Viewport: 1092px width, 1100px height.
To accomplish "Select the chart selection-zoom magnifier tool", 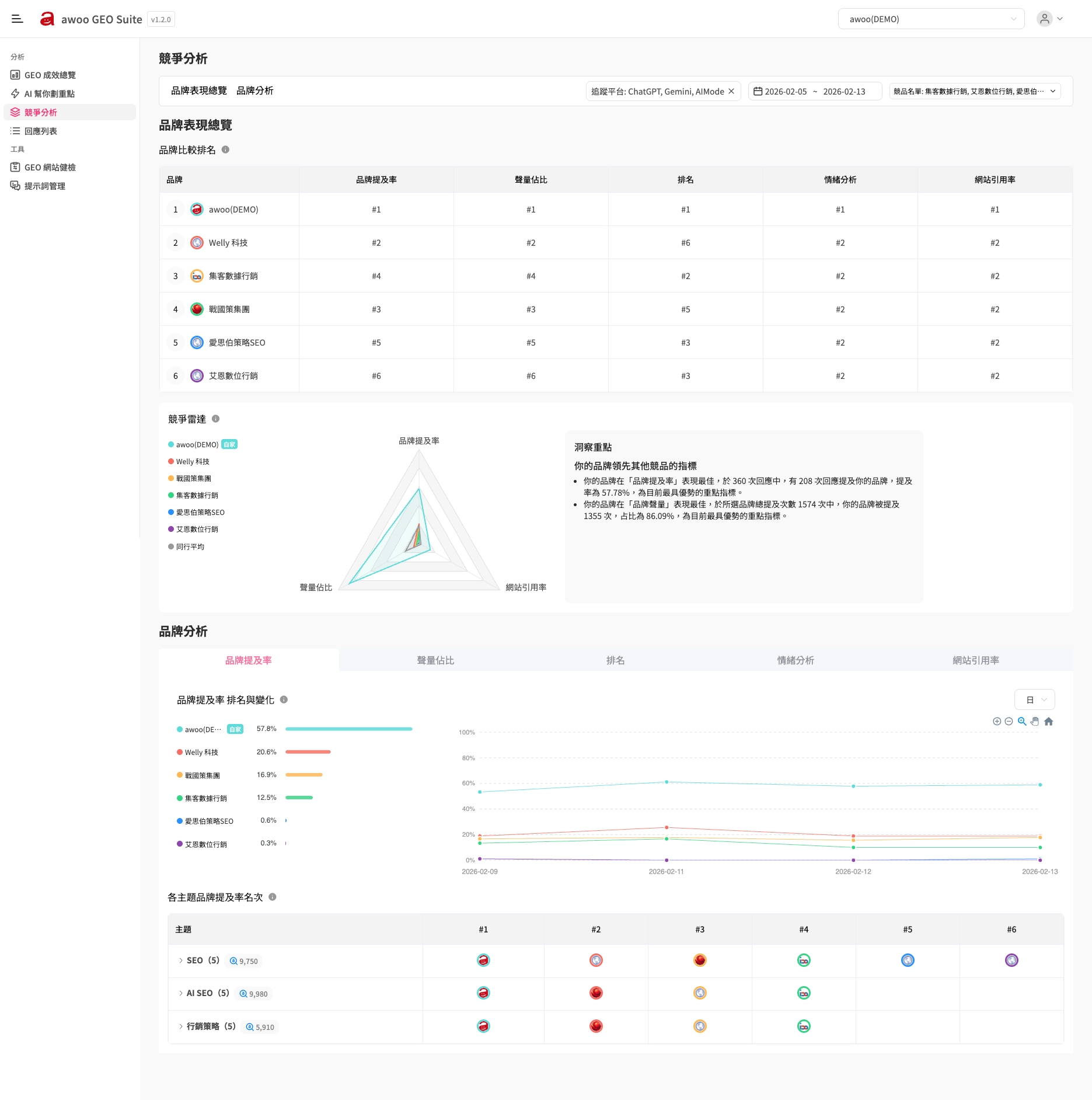I will pos(1022,722).
